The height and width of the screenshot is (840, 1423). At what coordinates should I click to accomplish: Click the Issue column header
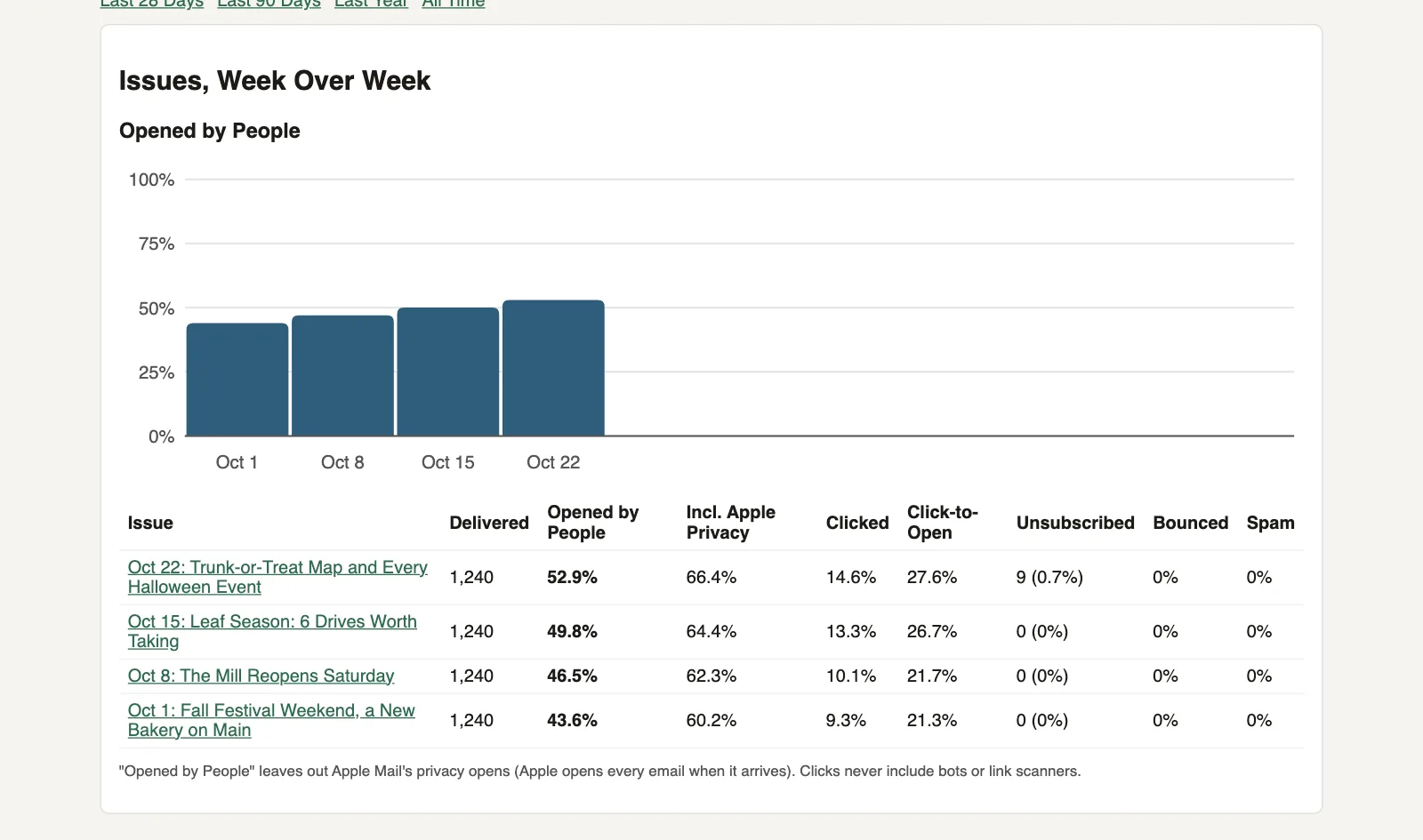pos(150,523)
